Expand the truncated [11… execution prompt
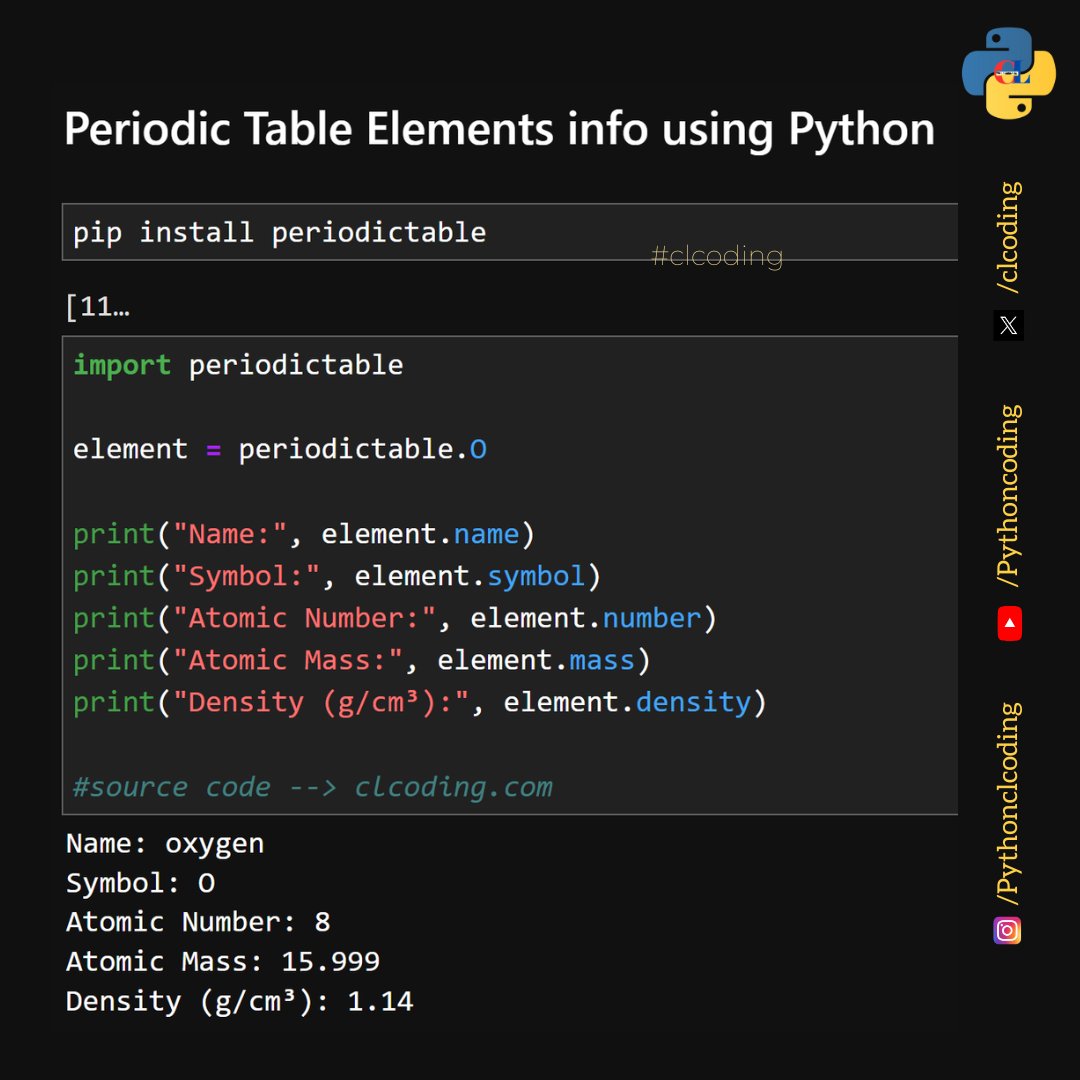 click(99, 306)
